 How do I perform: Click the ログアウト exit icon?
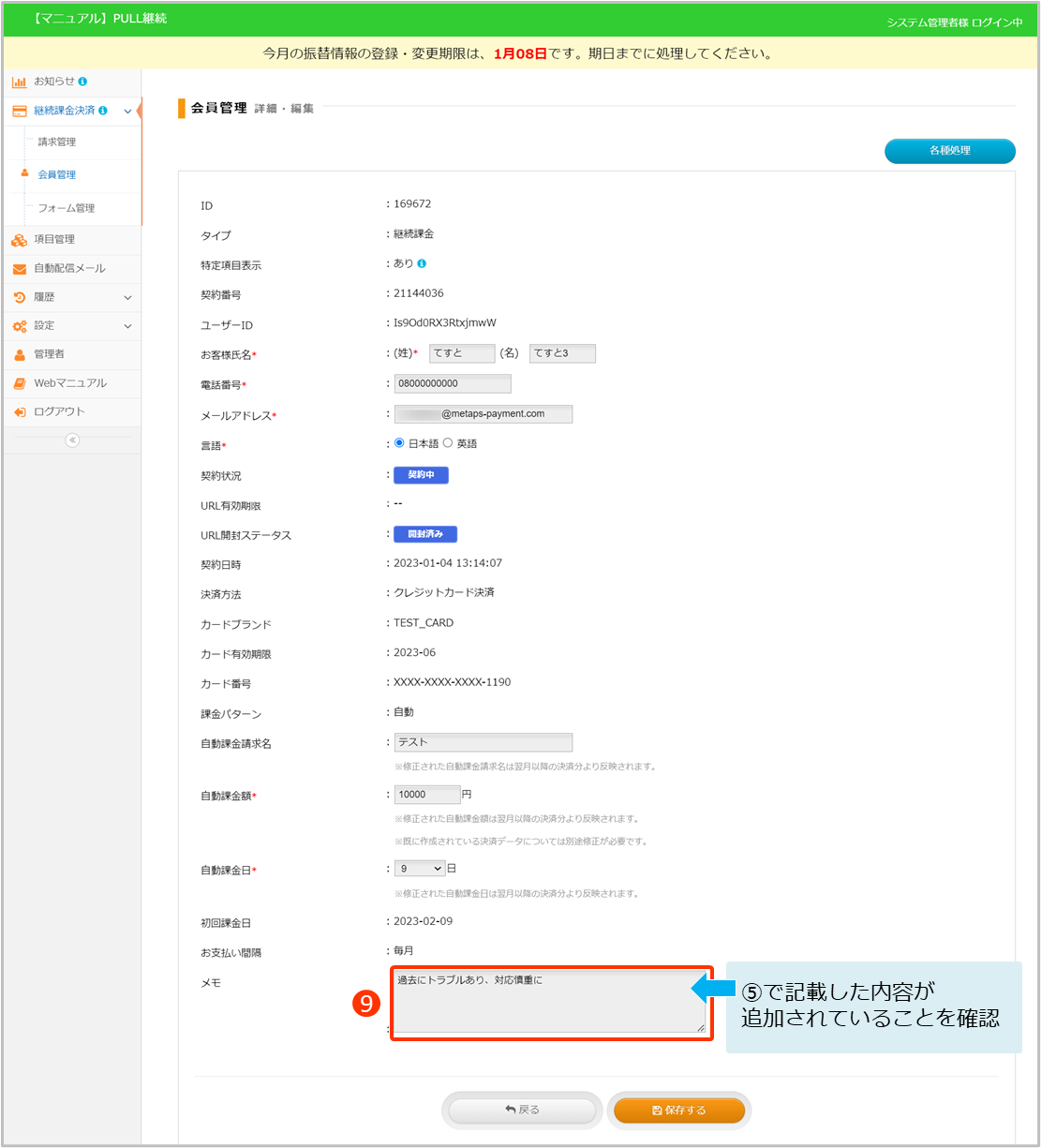(19, 412)
